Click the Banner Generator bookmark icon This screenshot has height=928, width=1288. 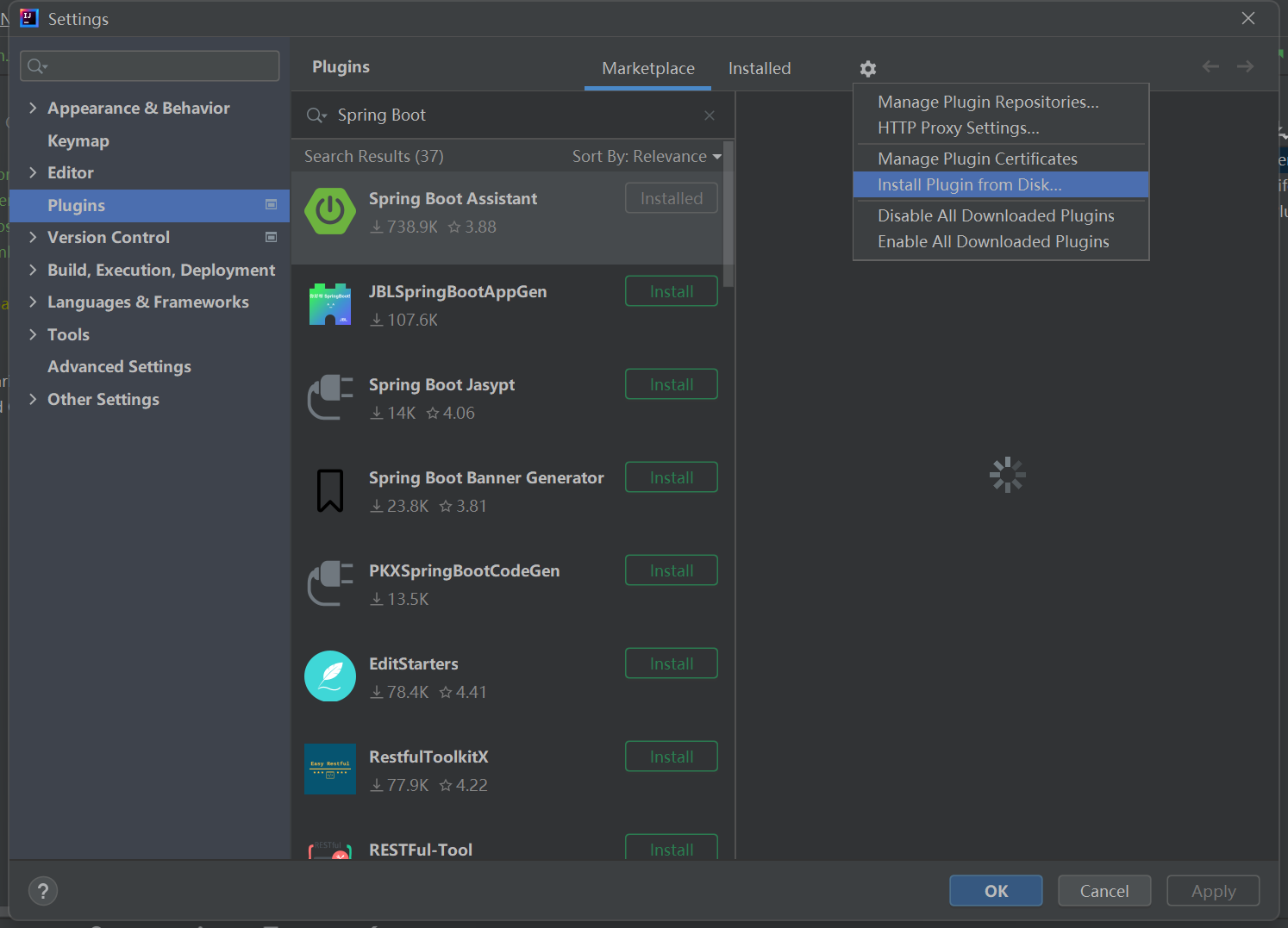(x=330, y=490)
